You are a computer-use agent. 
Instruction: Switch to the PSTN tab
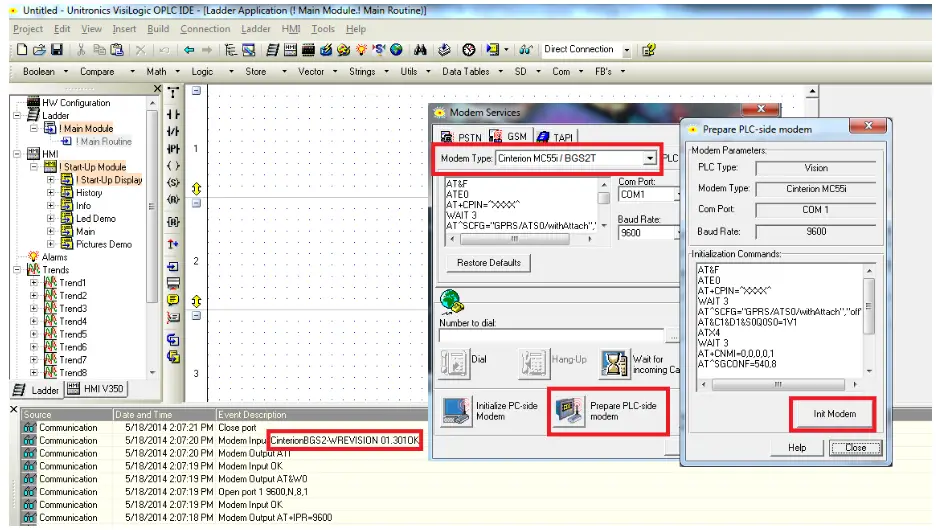(461, 137)
